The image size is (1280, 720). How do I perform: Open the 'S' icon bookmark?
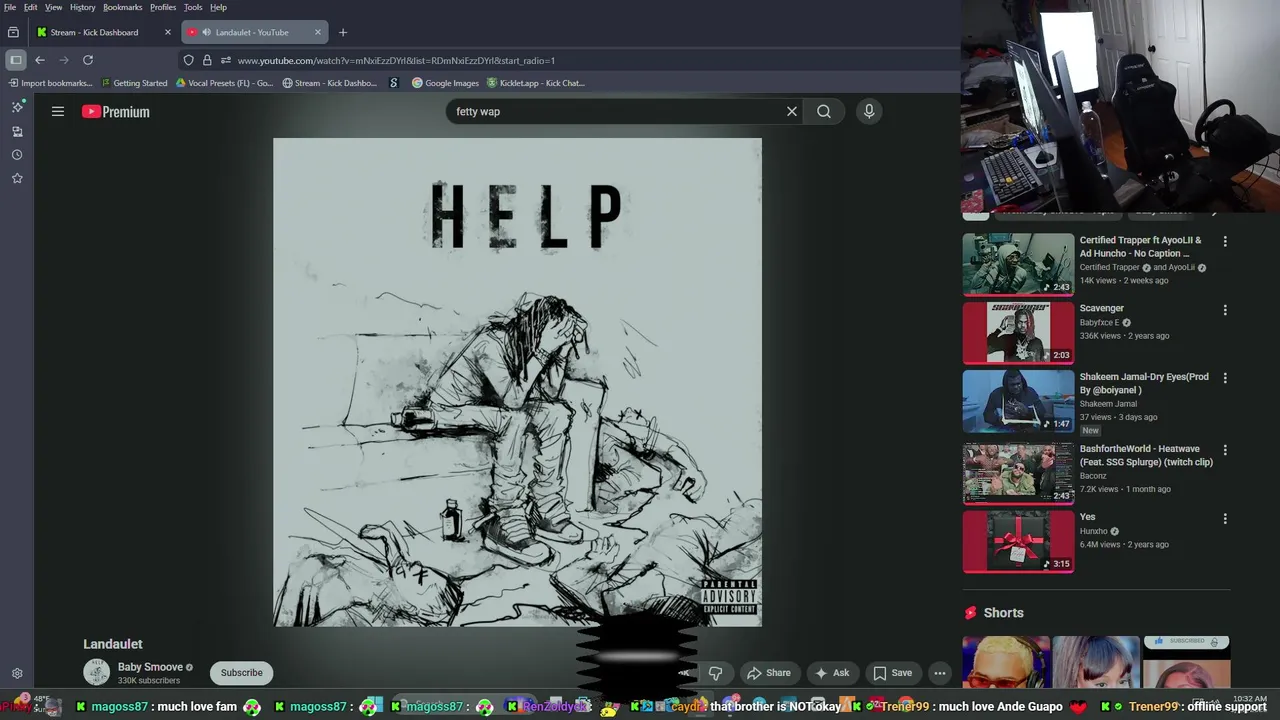pos(394,83)
